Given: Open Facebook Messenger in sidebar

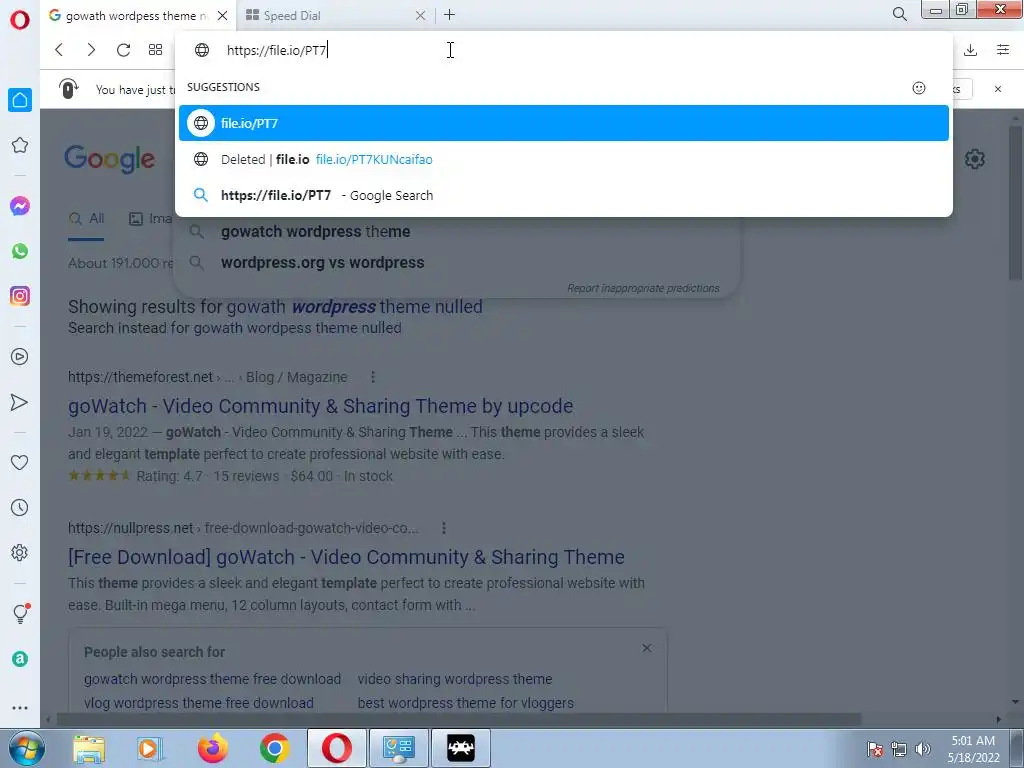Looking at the screenshot, I should click(20, 206).
